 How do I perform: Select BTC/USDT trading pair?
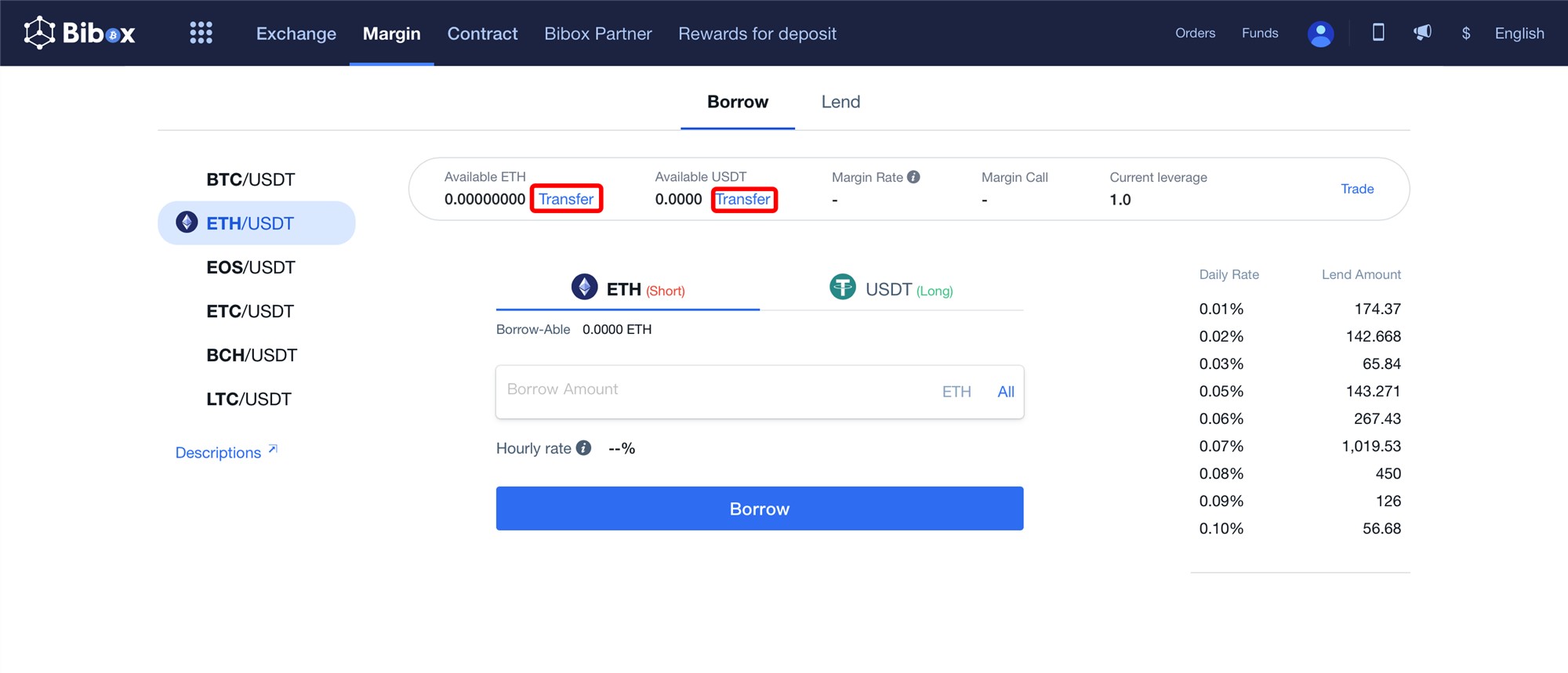[250, 179]
